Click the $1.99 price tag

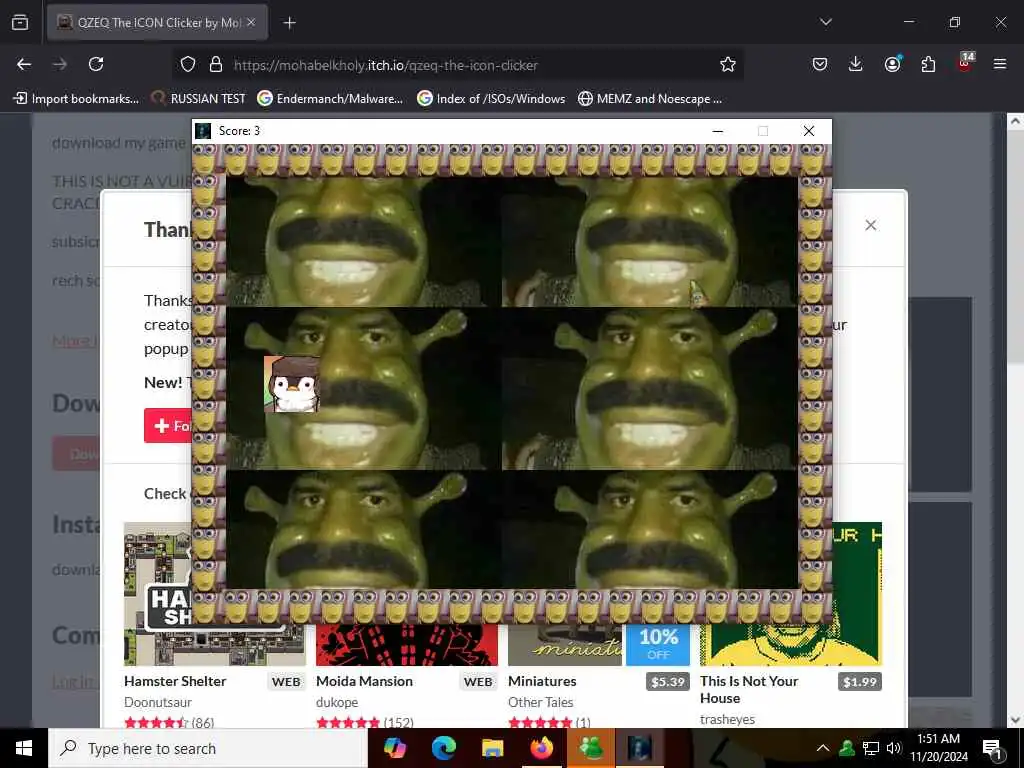pos(859,682)
